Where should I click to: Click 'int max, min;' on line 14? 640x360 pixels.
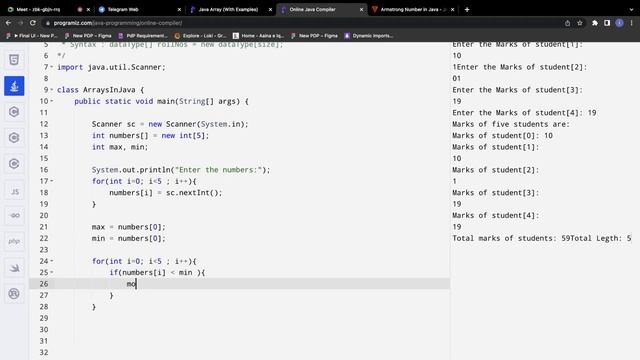[120, 147]
